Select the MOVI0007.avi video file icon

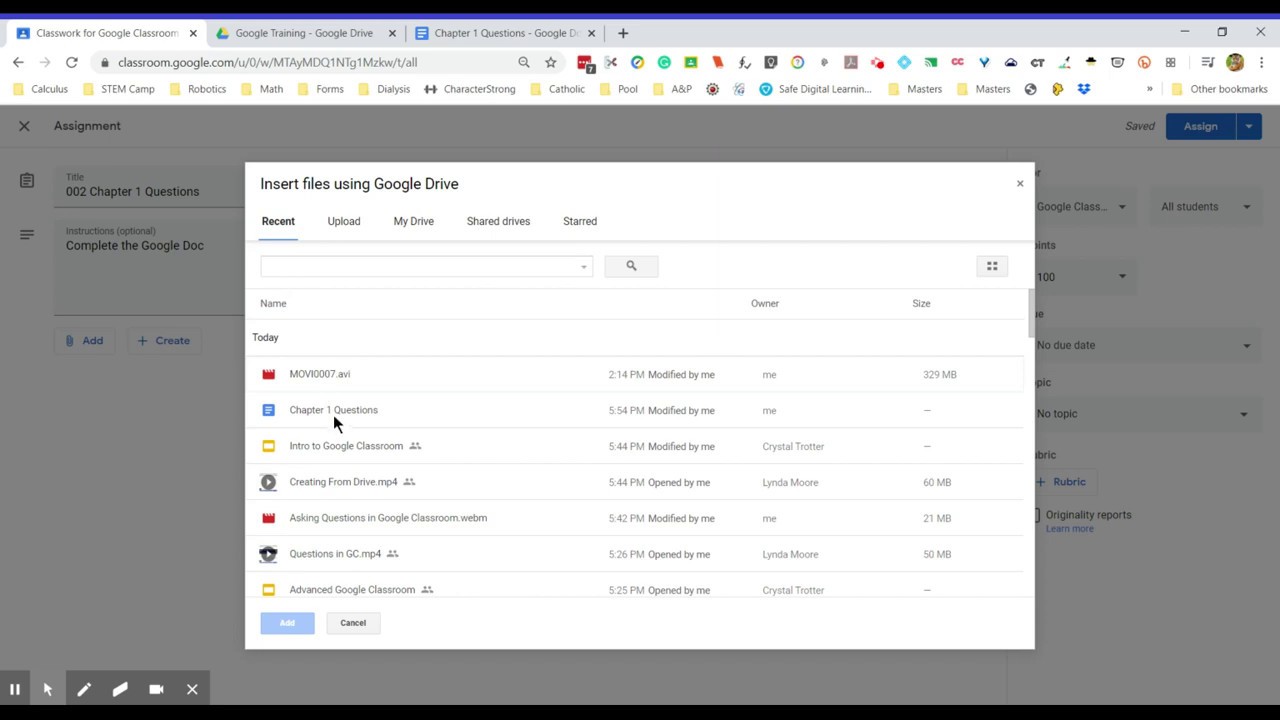click(x=268, y=374)
